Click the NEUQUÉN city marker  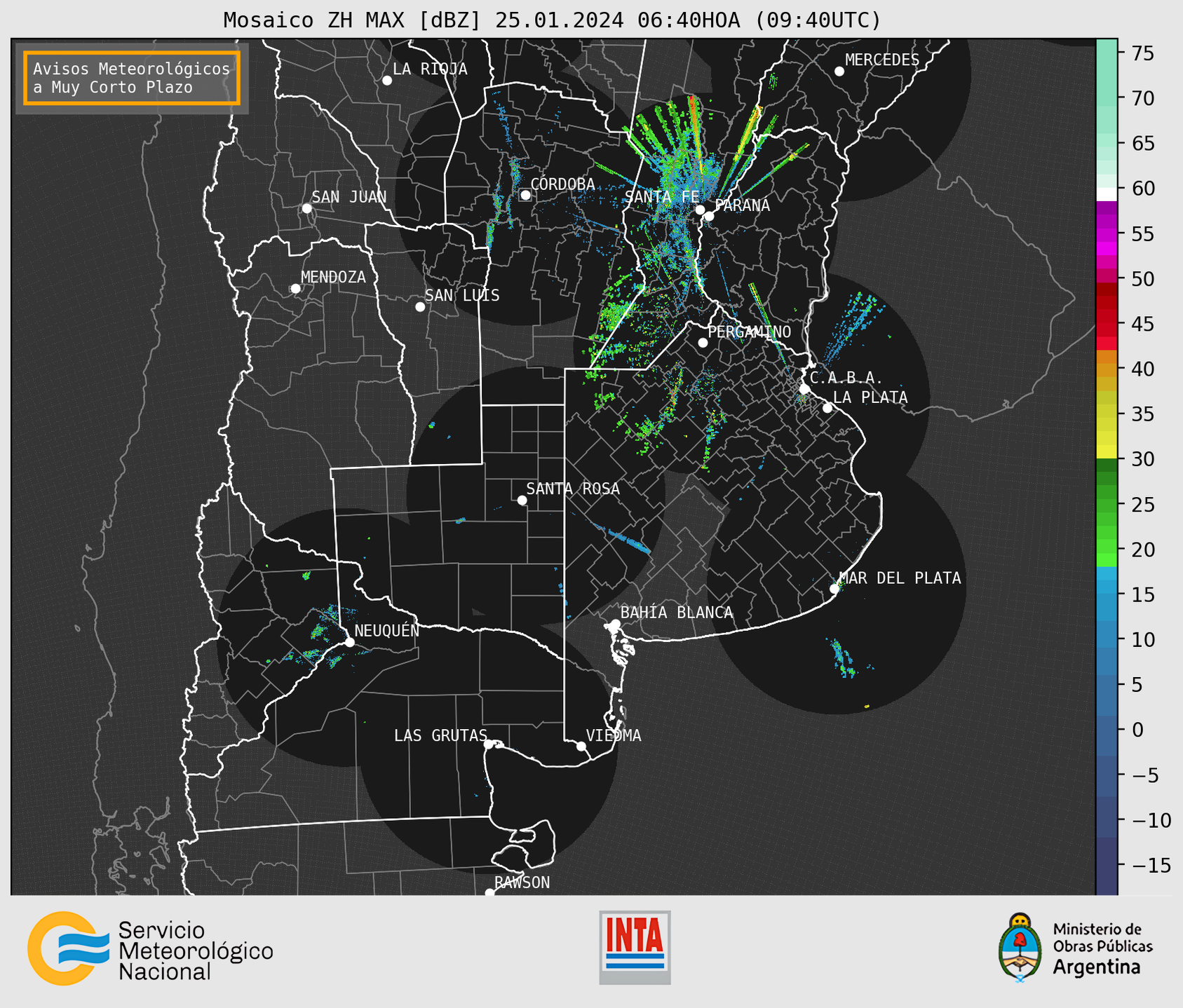tap(349, 642)
